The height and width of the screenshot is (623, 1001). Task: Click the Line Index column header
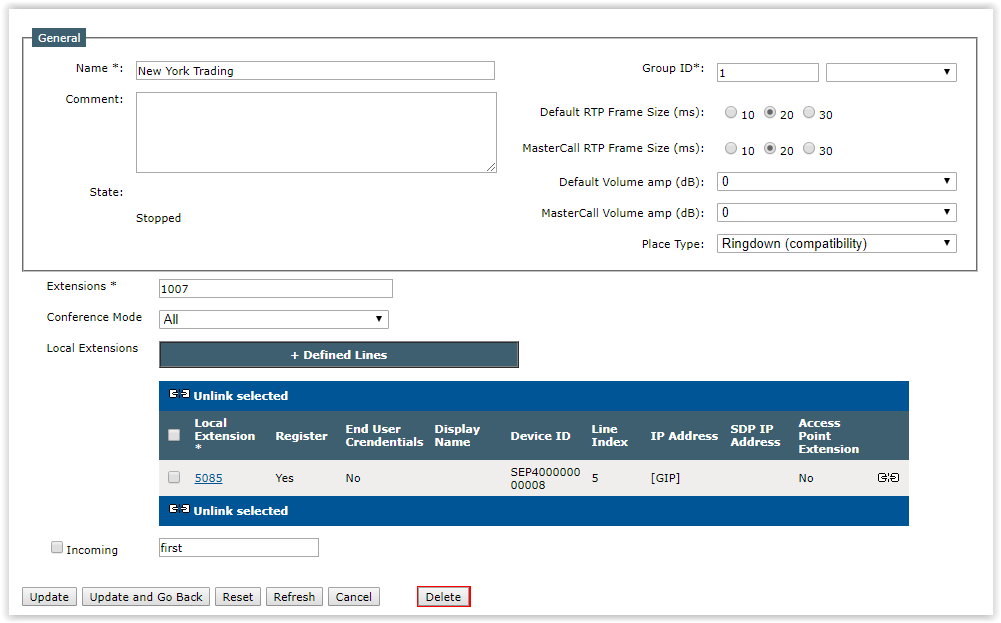click(610, 435)
